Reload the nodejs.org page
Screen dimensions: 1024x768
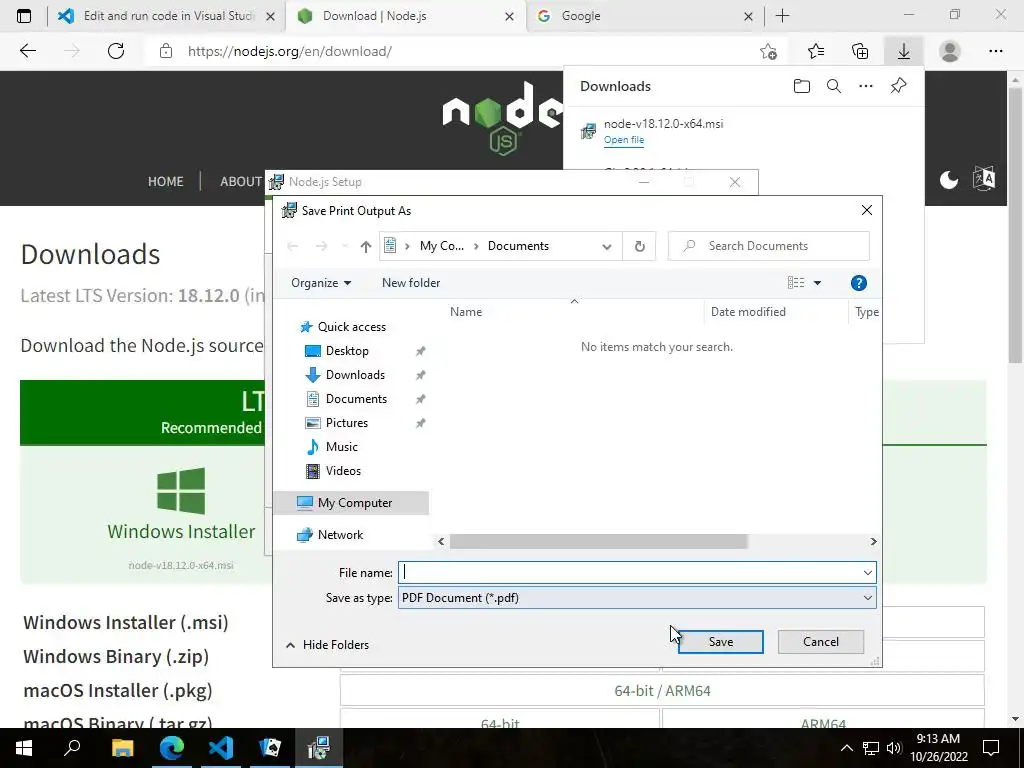point(116,51)
